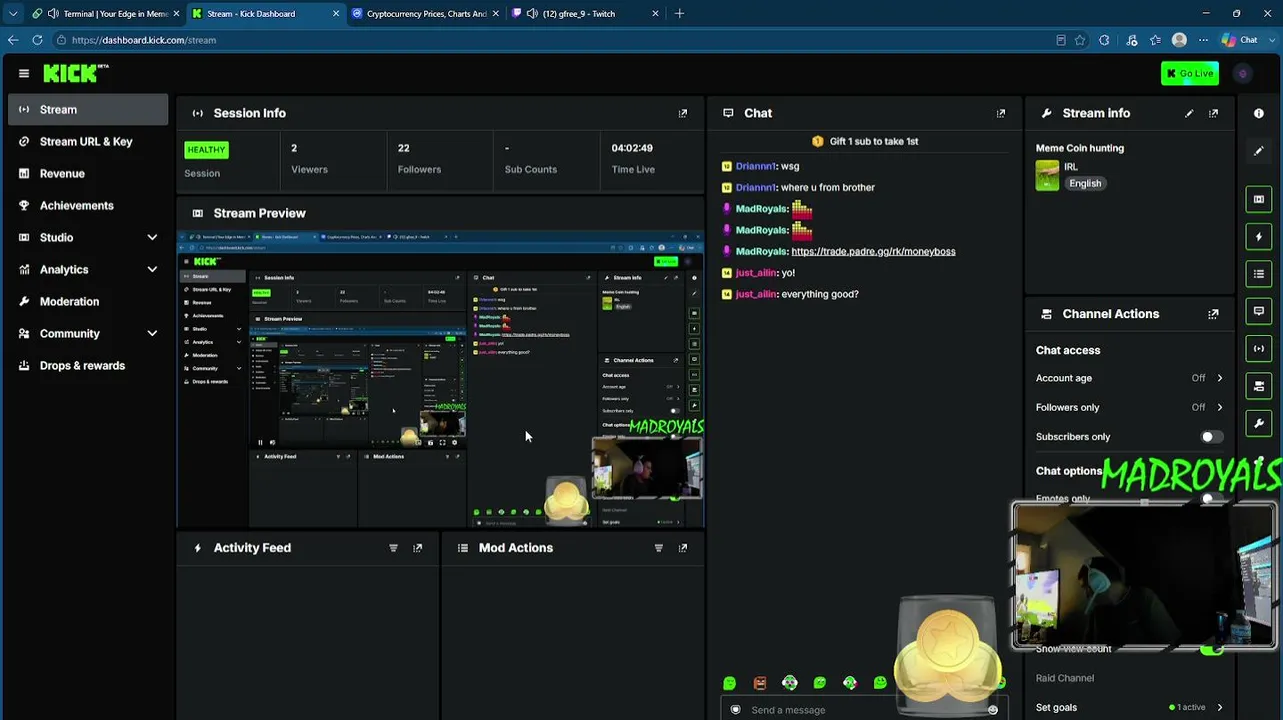This screenshot has height=720, width=1283.
Task: Click username just_ailin on the yo! message
Action: [756, 273]
